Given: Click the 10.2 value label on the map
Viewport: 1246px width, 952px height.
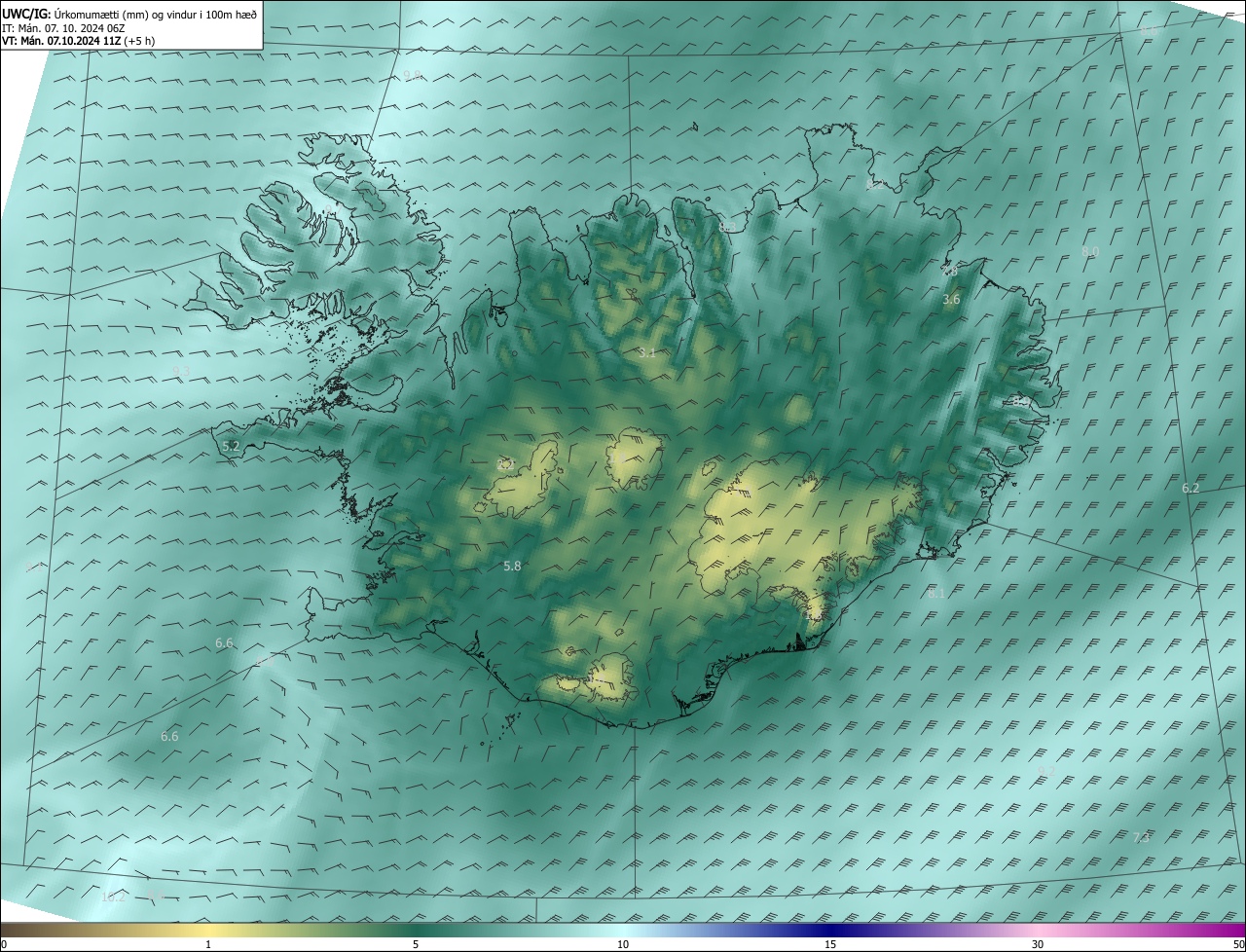Looking at the screenshot, I should (x=113, y=897).
